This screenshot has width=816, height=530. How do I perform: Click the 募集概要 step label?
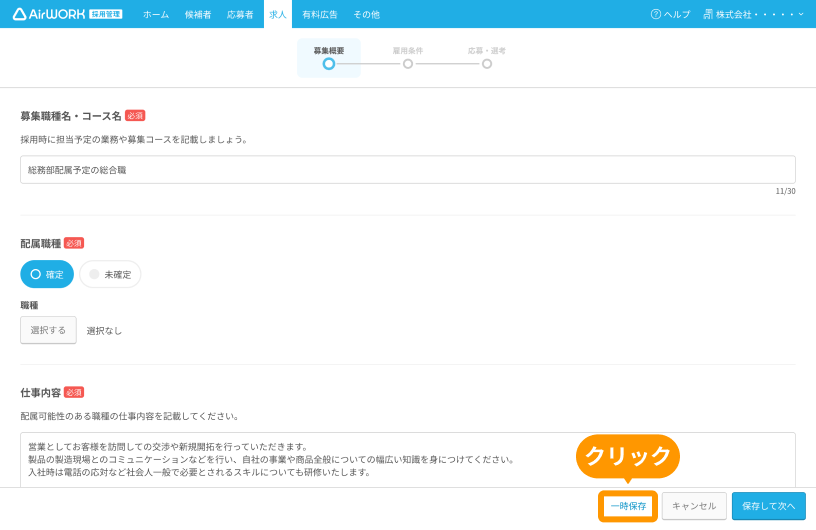329,51
